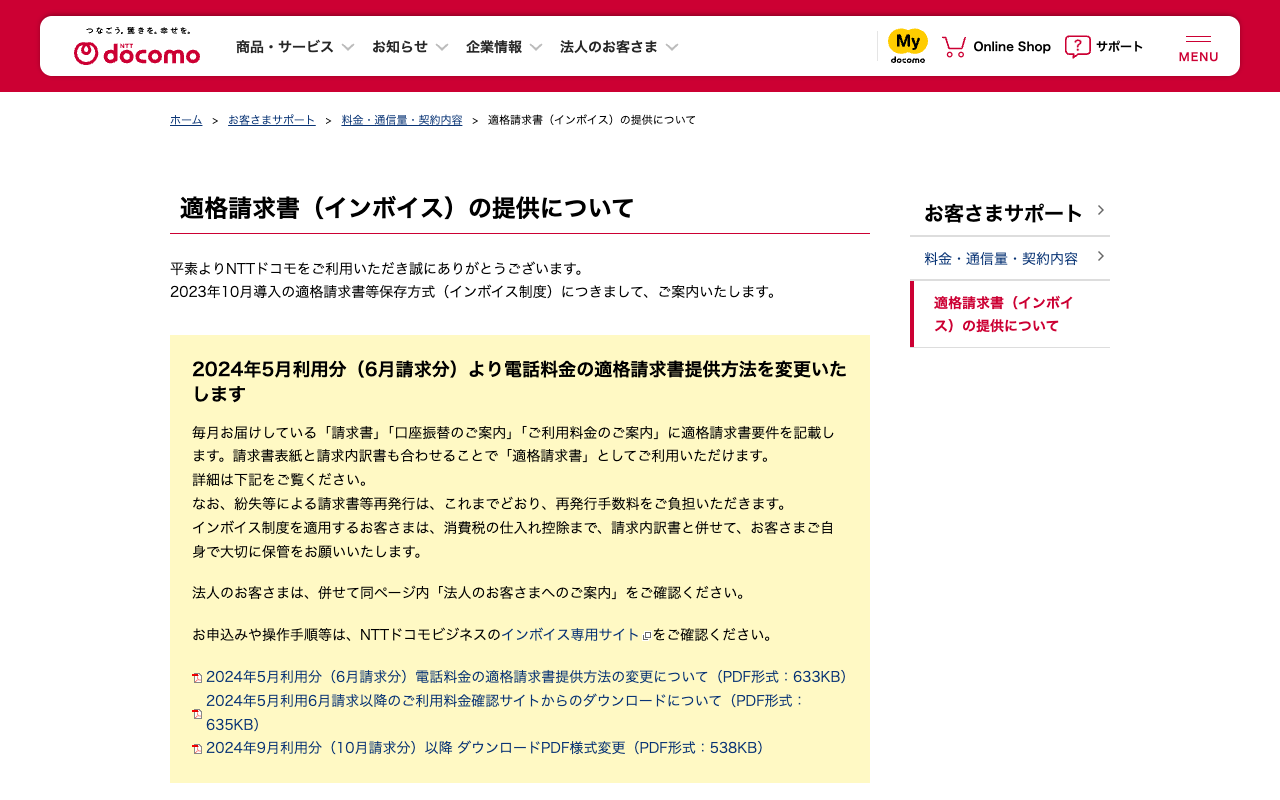Click the main page heading 適格請求書（インボイス）の提供について
1280x800 pixels.
(407, 208)
